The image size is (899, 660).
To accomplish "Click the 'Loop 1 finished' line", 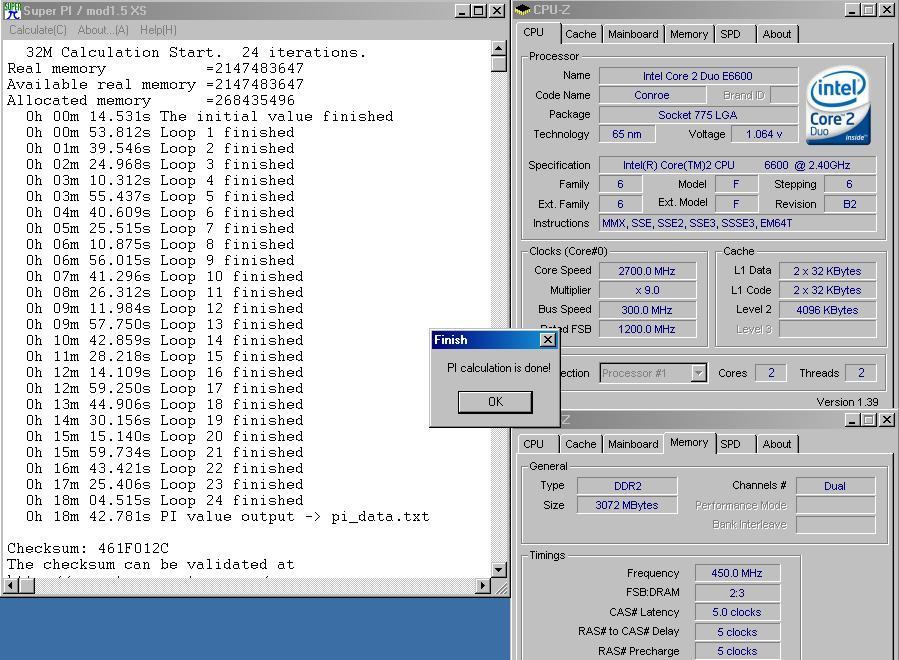I will [159, 132].
